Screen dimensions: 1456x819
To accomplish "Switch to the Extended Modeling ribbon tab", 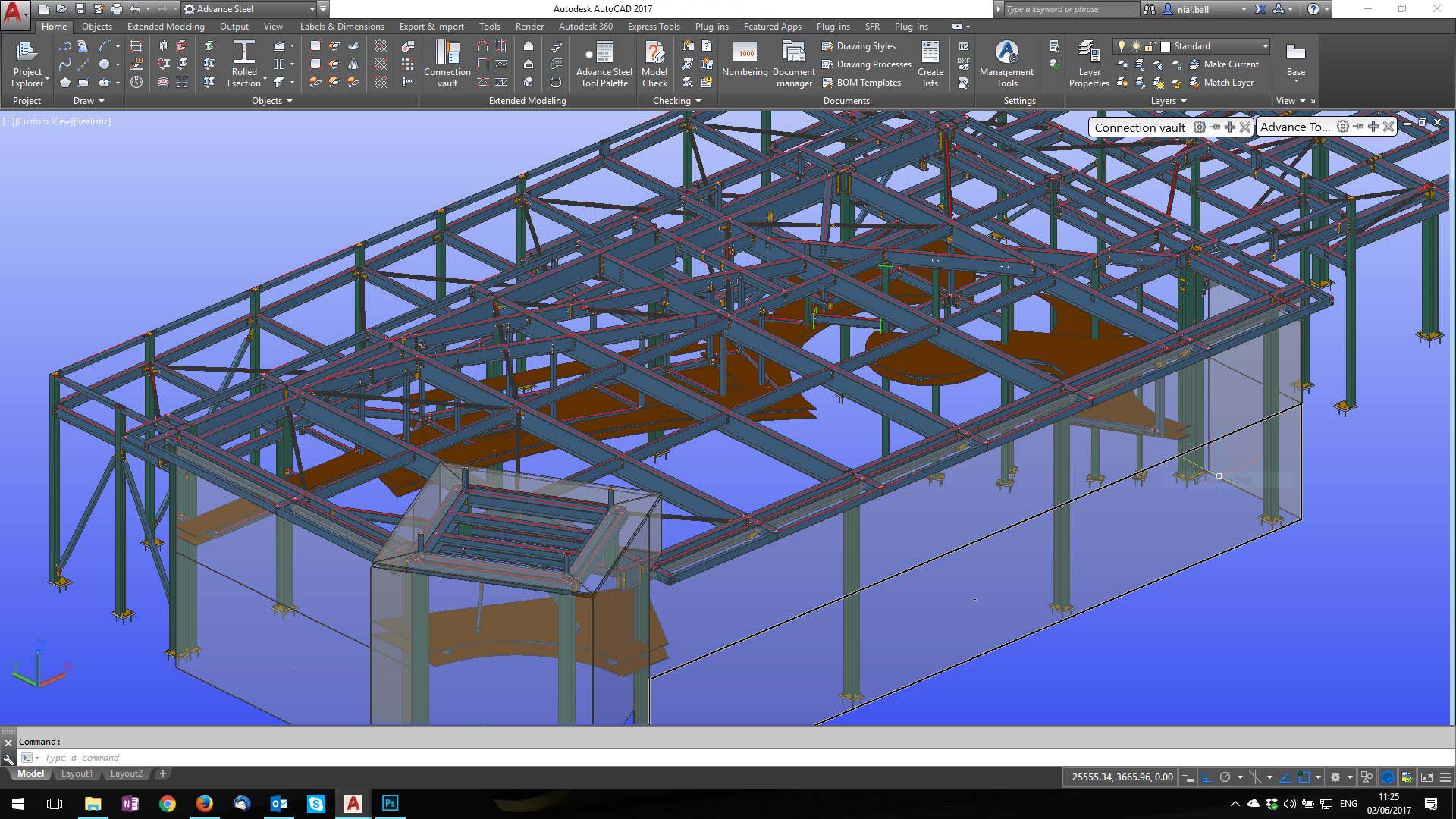I will point(165,27).
